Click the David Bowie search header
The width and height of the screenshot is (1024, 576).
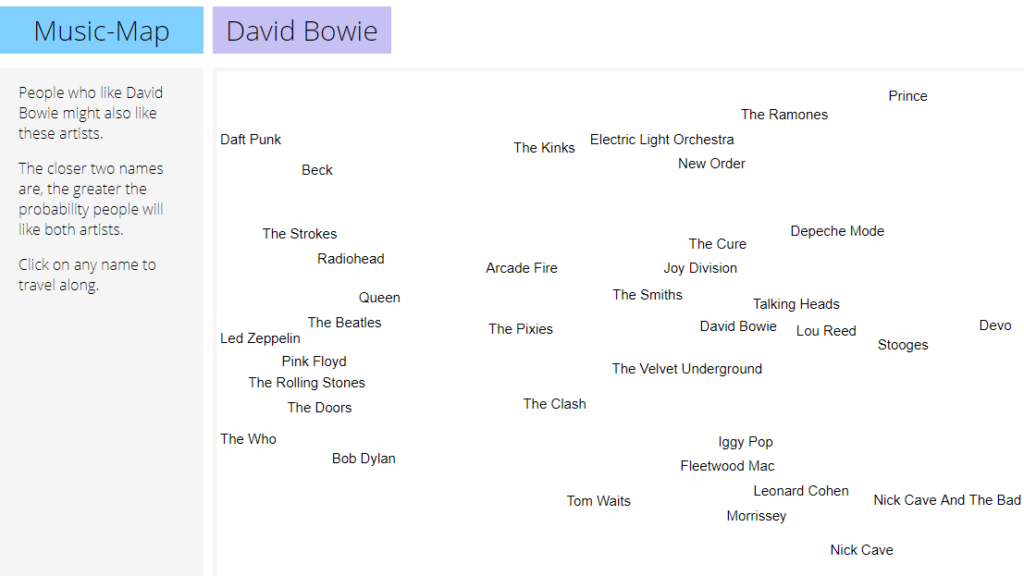[x=301, y=31]
